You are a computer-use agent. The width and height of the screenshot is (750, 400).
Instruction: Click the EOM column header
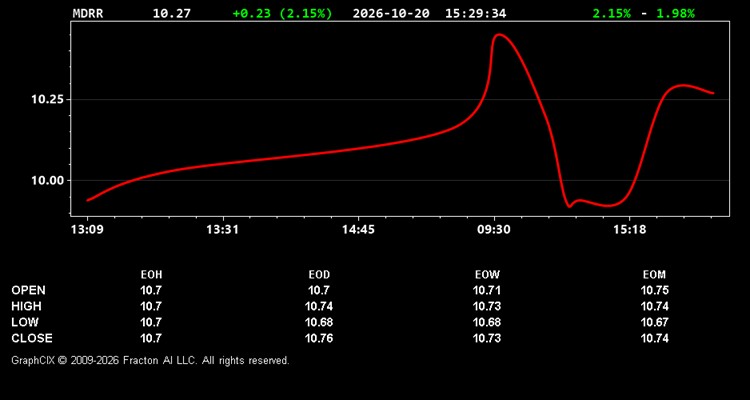coord(654,275)
